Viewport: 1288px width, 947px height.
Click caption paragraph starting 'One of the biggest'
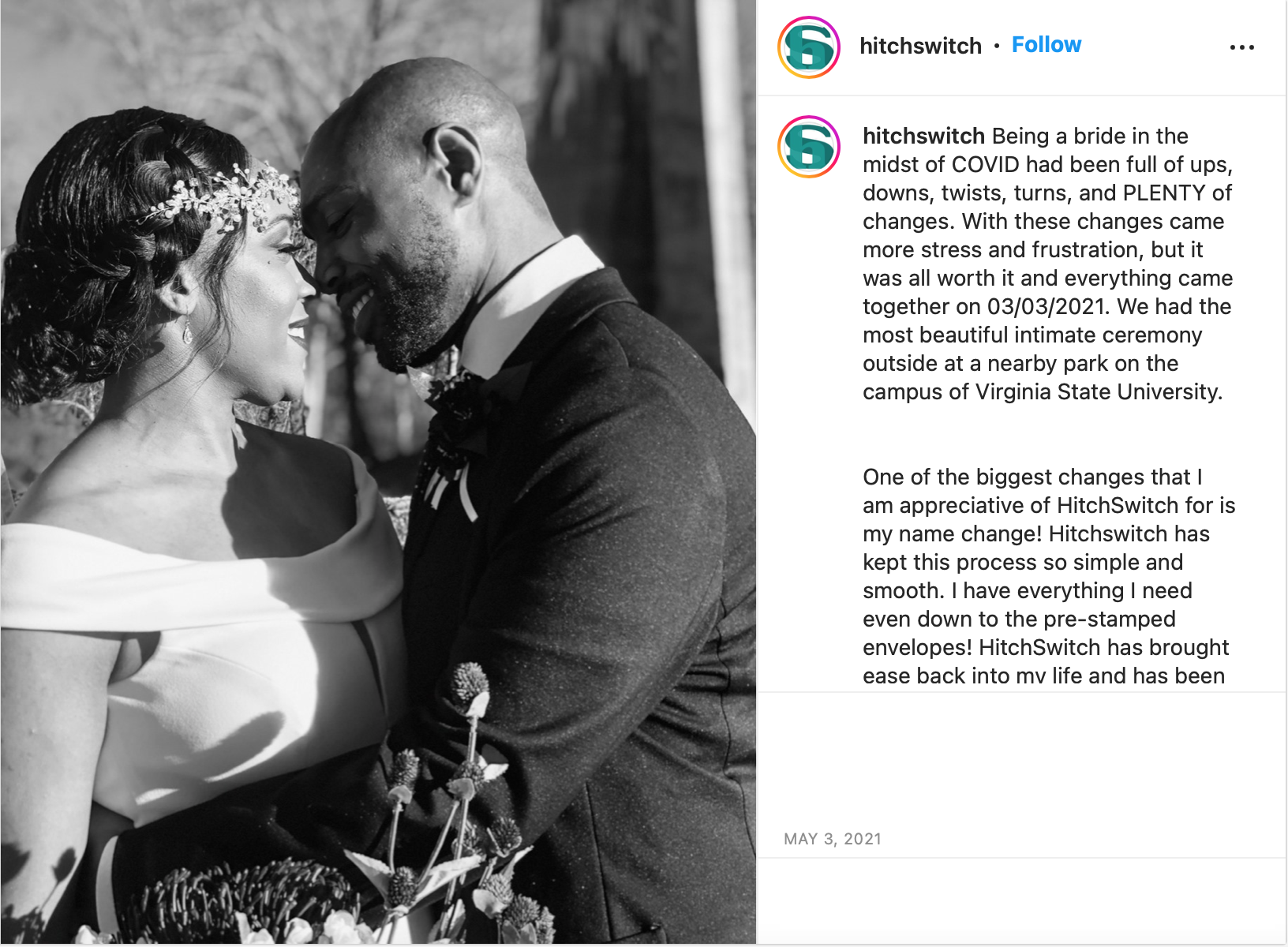tap(1049, 576)
